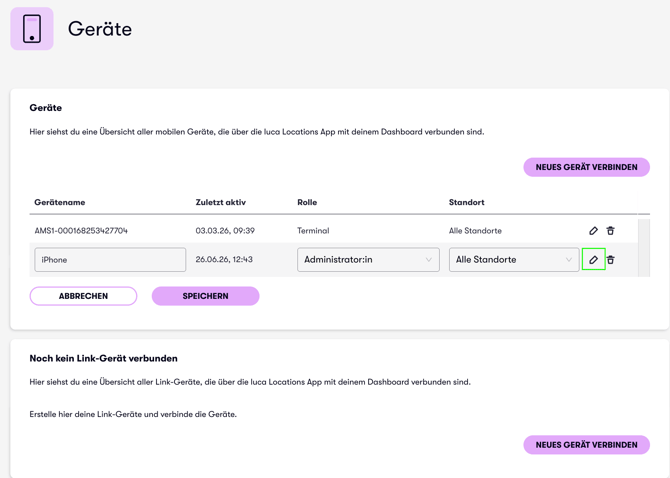Click the chevron arrow of the role dropdown
670x478 pixels.
pyautogui.click(x=428, y=260)
